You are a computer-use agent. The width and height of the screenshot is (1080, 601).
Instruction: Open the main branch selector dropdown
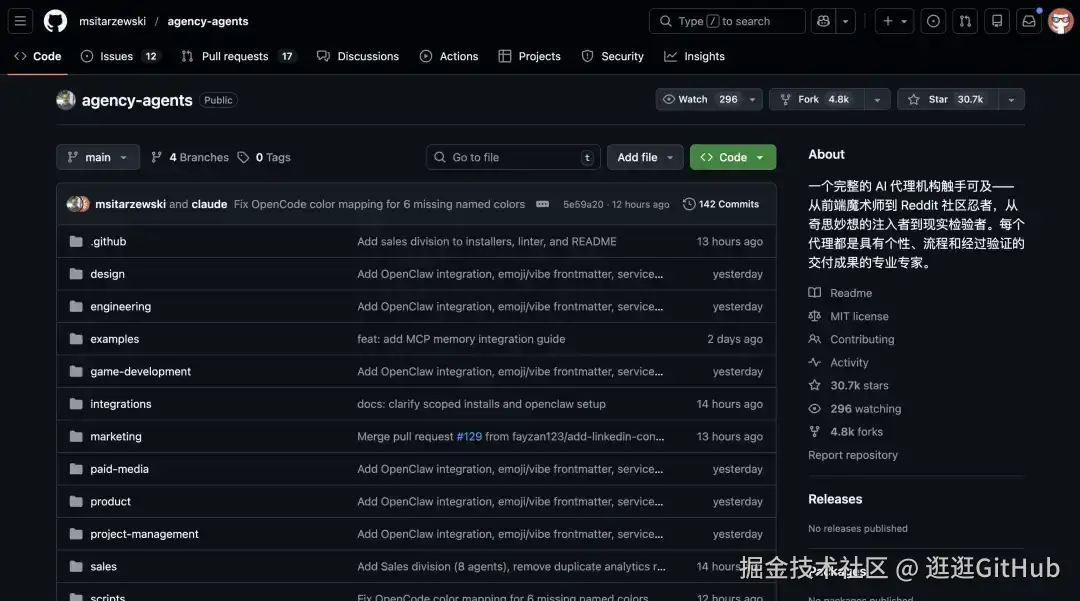pos(98,157)
